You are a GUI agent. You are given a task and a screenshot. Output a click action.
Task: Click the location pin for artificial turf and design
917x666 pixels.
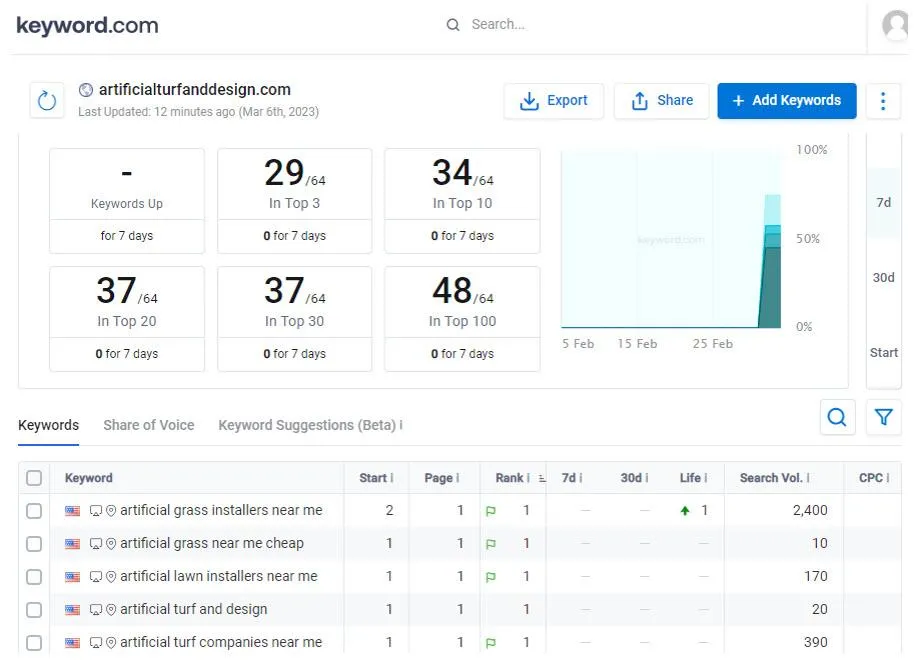[x=111, y=610]
